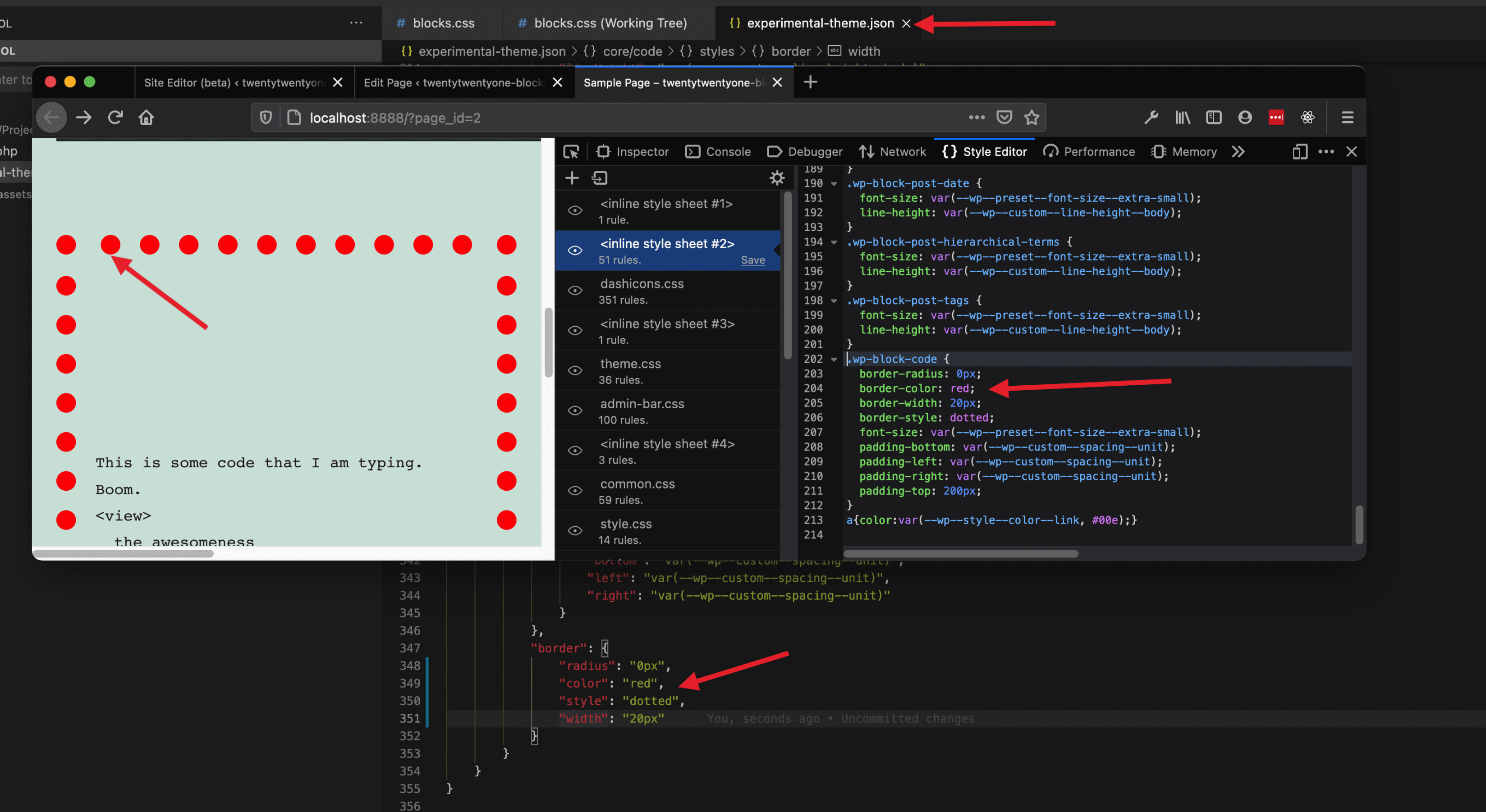Open VS Code sidebar more actions ellipsis

tap(357, 23)
